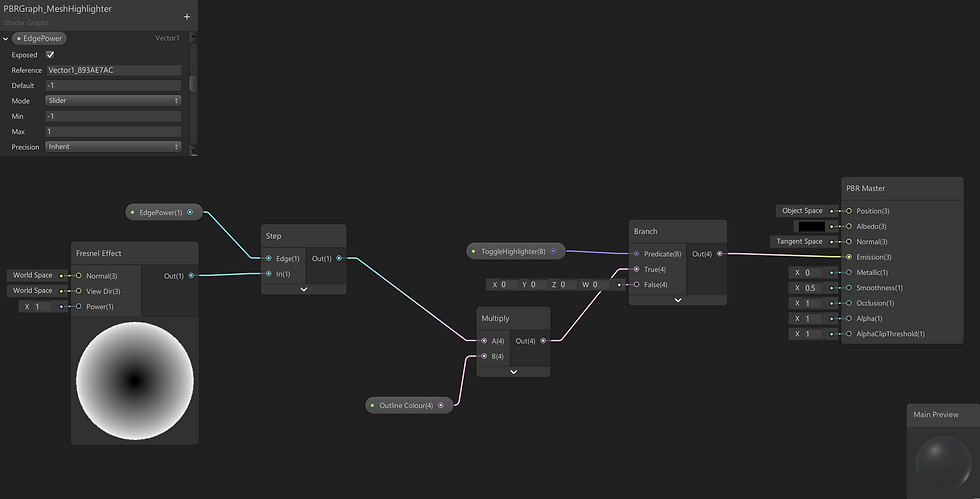Click PBR Master Alpha(1) port
The height and width of the screenshot is (499, 980).
(x=849, y=318)
